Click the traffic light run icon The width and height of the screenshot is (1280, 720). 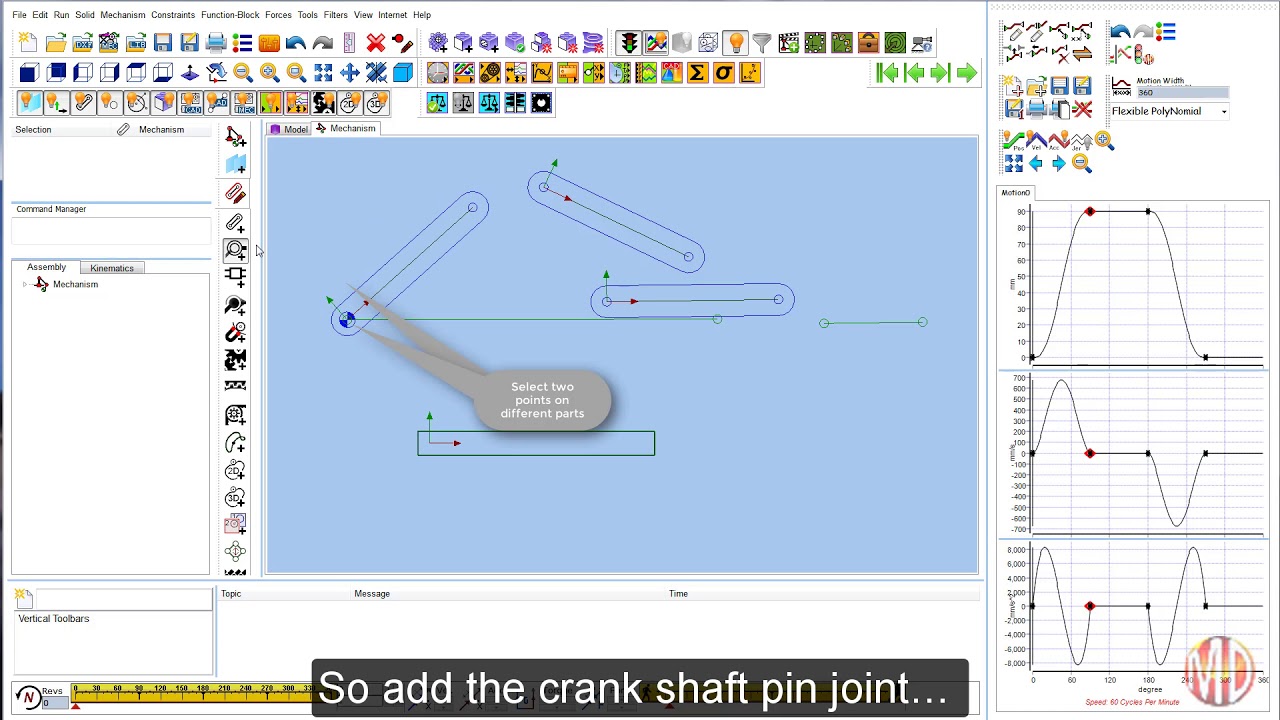629,43
